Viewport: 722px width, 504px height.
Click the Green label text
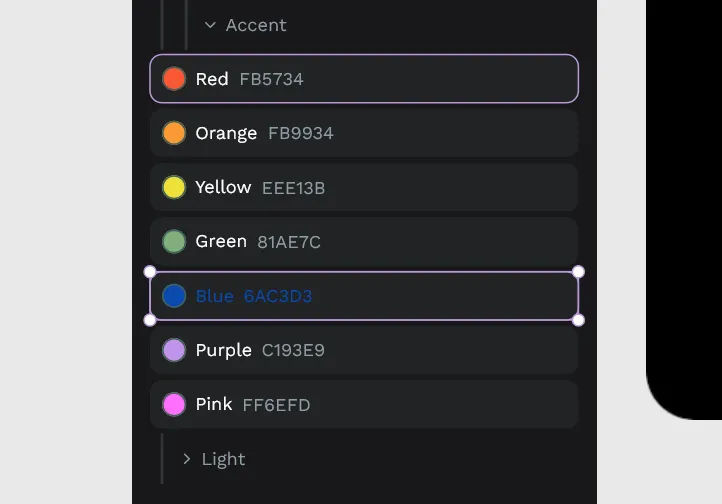[221, 241]
